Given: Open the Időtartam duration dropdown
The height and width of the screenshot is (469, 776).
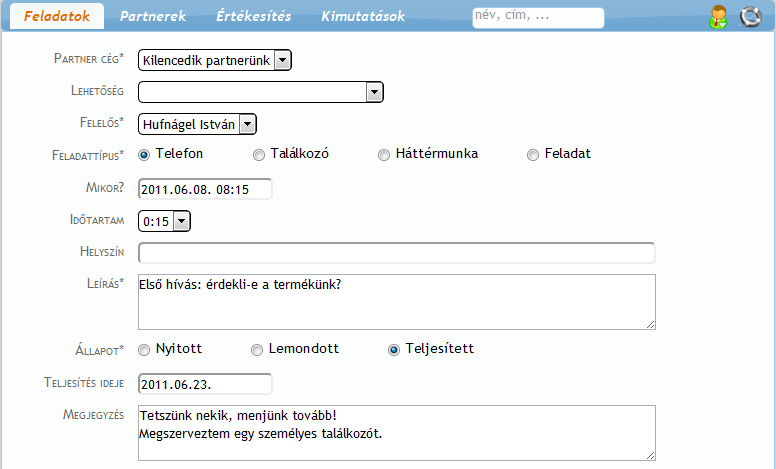Looking at the screenshot, I should (x=164, y=221).
